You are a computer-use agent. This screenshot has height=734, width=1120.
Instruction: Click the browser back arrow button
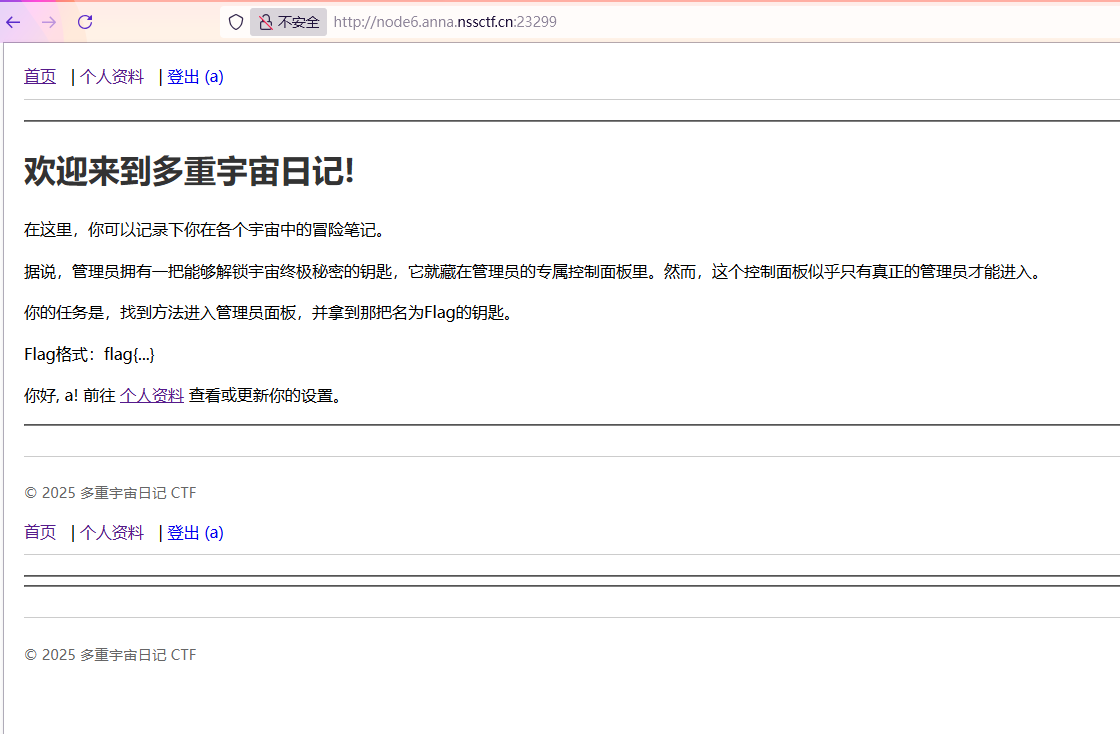(x=13, y=22)
